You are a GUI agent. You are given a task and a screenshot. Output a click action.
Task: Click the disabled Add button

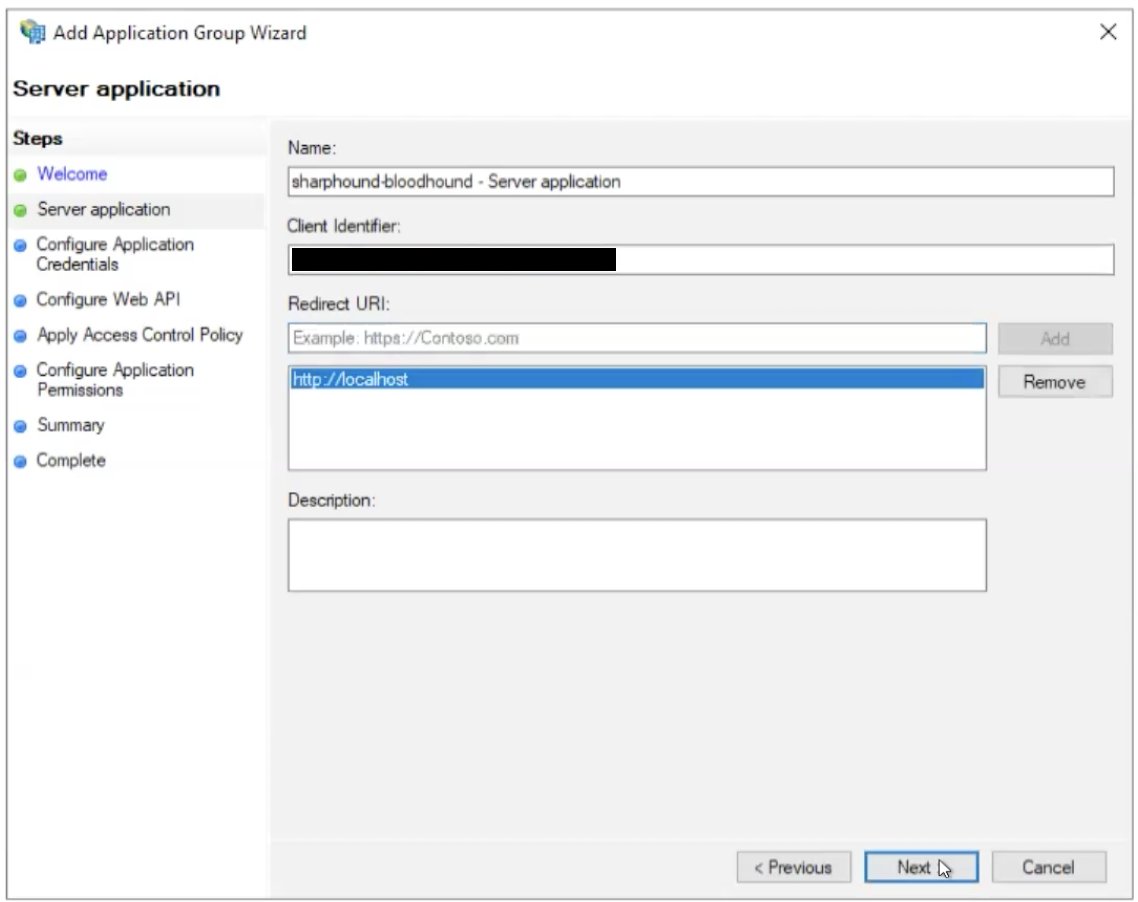1055,339
